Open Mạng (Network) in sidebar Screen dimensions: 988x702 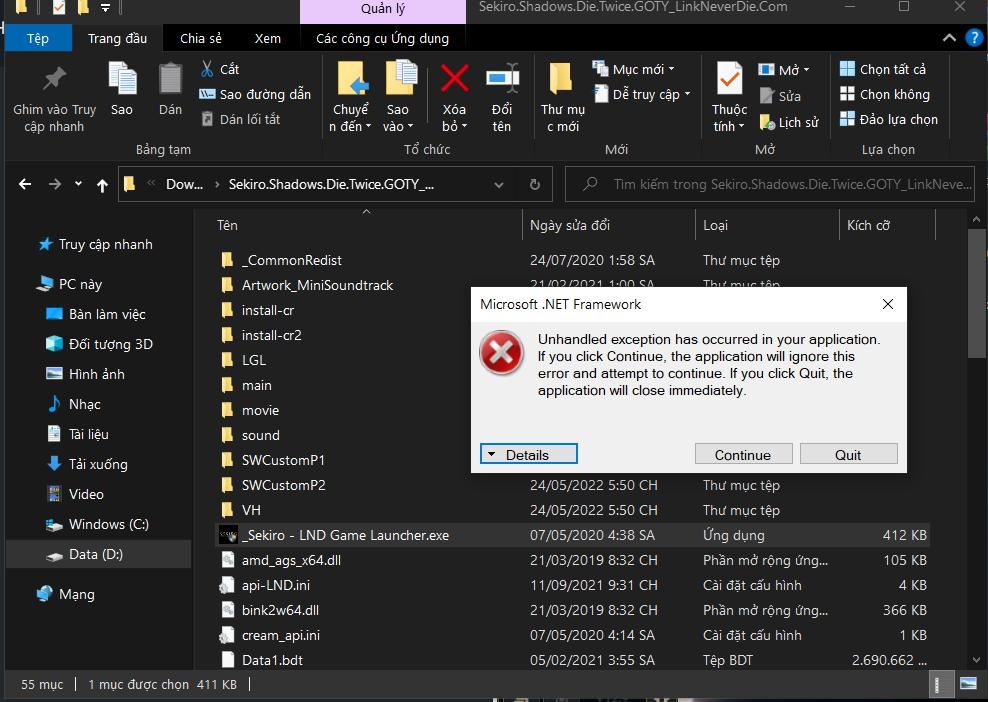[x=66, y=594]
